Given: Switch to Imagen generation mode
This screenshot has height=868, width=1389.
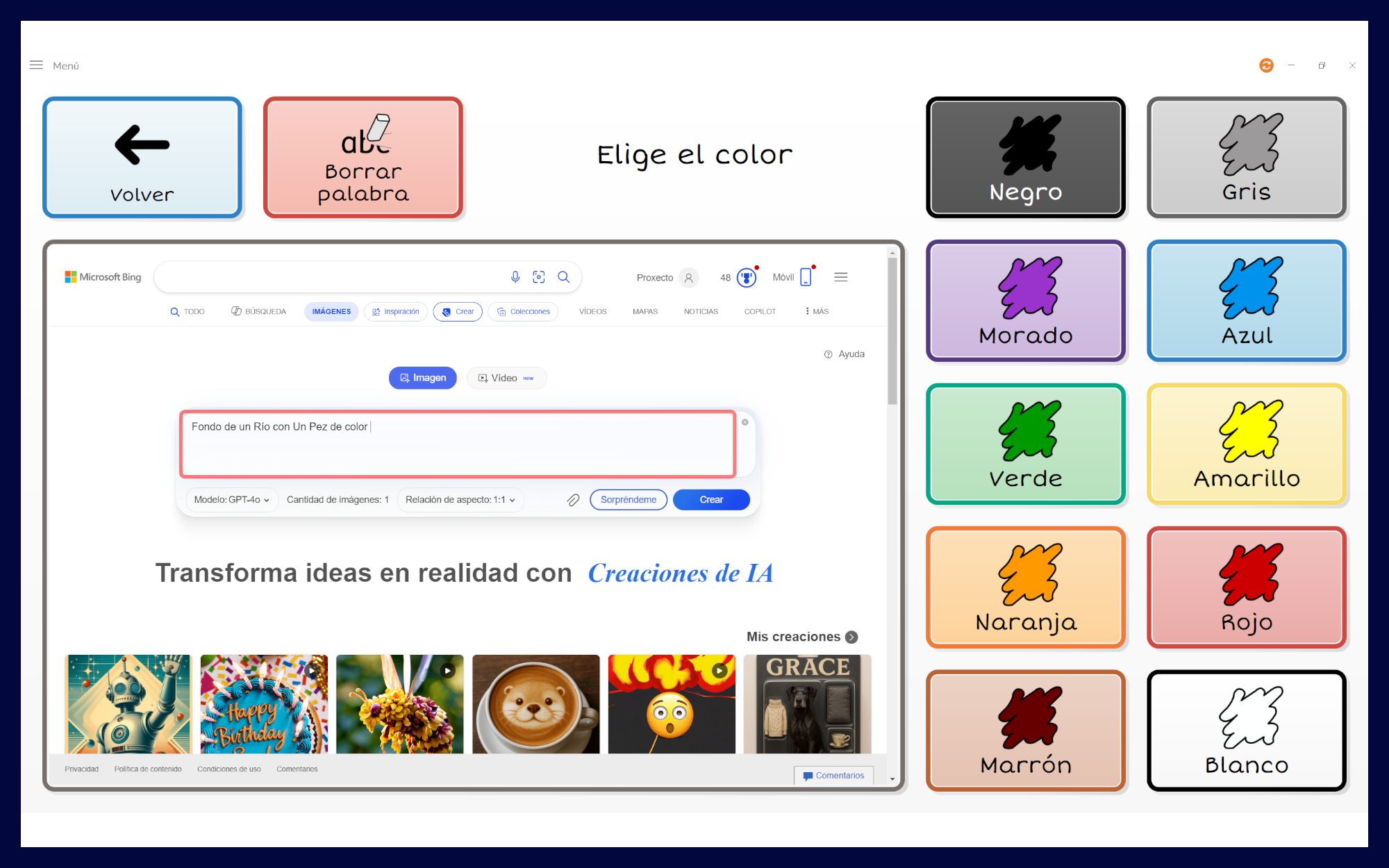Looking at the screenshot, I should tap(422, 378).
